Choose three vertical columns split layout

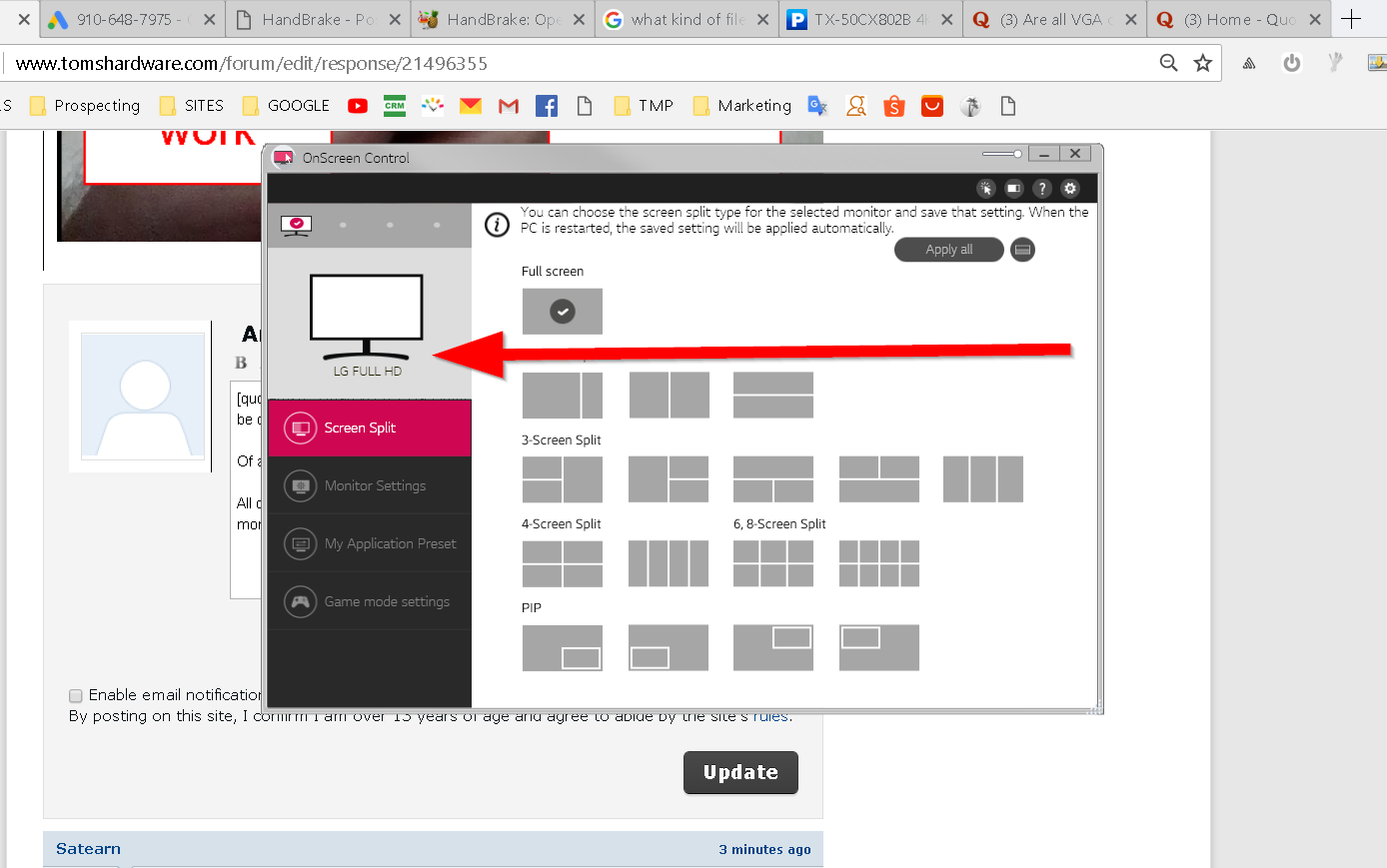point(983,478)
